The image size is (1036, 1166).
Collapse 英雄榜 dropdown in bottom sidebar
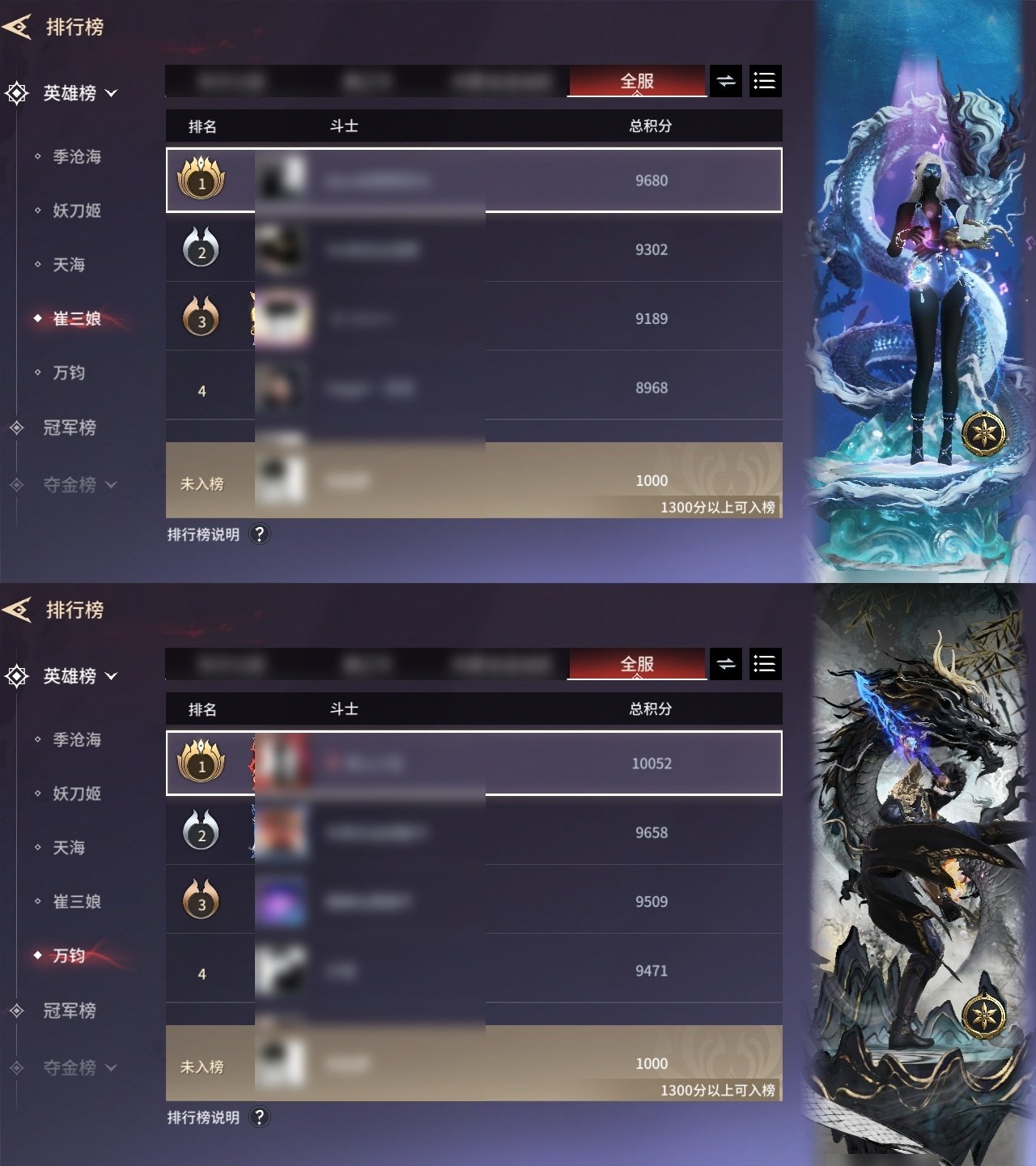click(x=112, y=676)
